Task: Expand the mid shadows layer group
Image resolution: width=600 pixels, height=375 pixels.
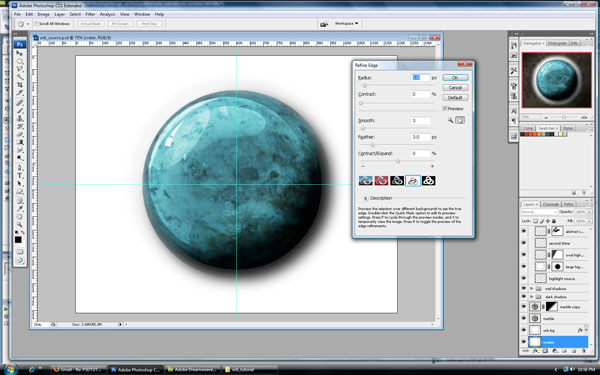Action: point(532,289)
